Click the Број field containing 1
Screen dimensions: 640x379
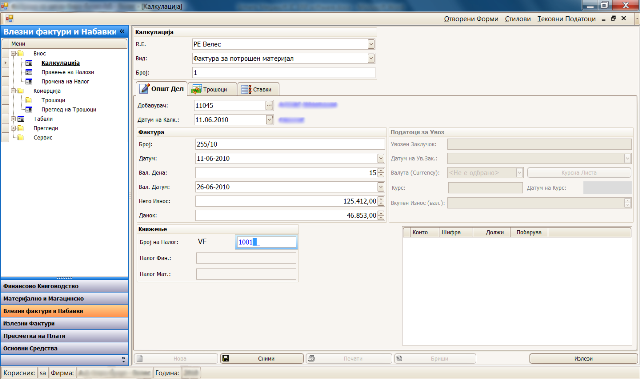point(283,73)
